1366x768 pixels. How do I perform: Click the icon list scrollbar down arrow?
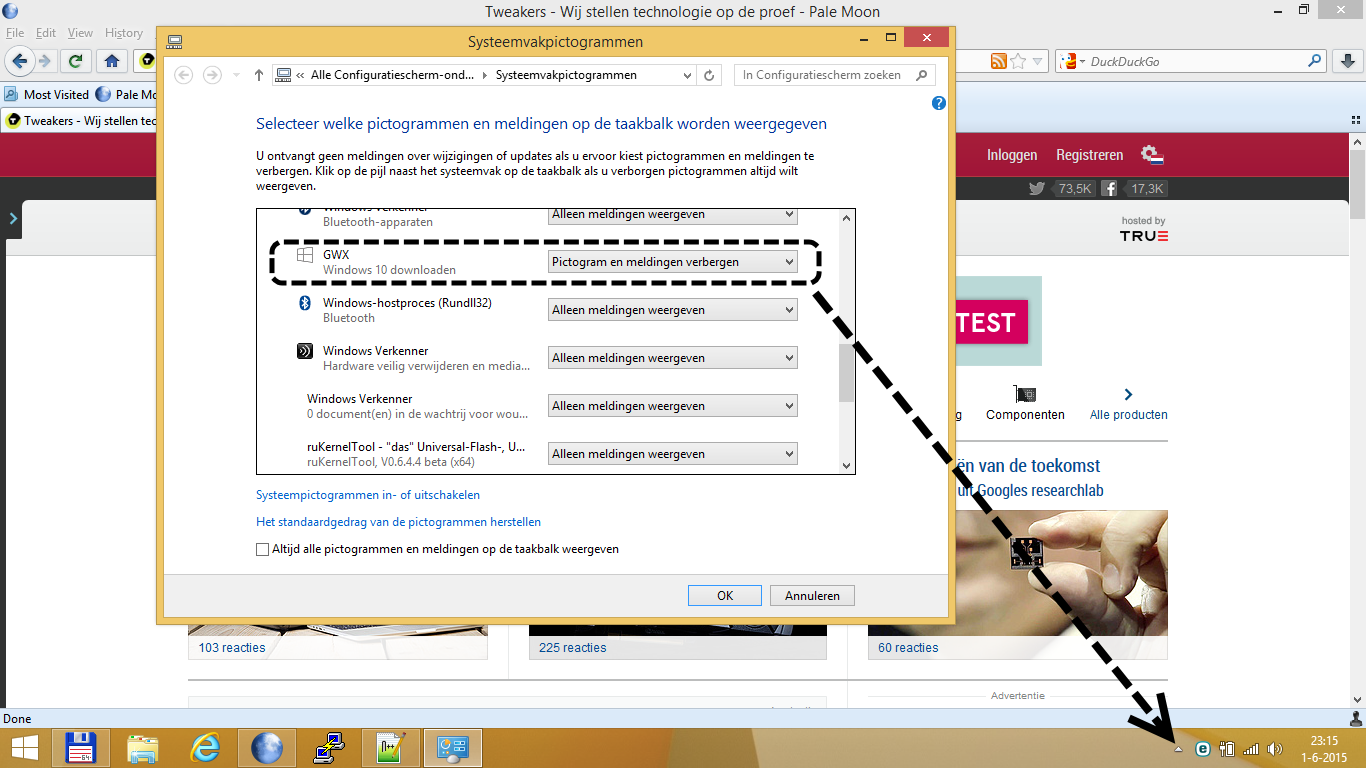pyautogui.click(x=847, y=465)
